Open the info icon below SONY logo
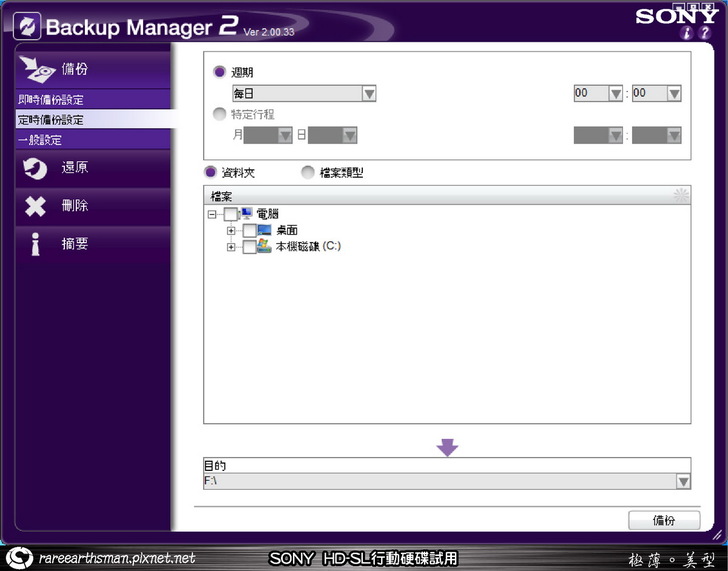Image resolution: width=728 pixels, height=571 pixels. 688,33
